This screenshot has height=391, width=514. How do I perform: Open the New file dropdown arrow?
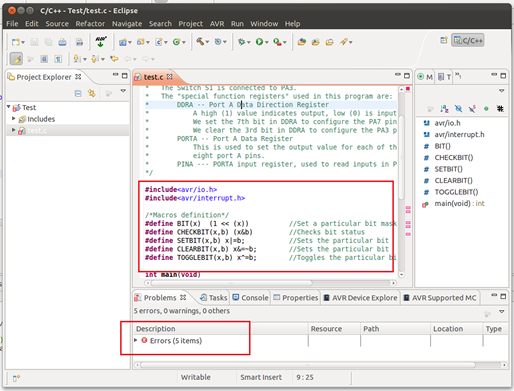click(x=23, y=42)
